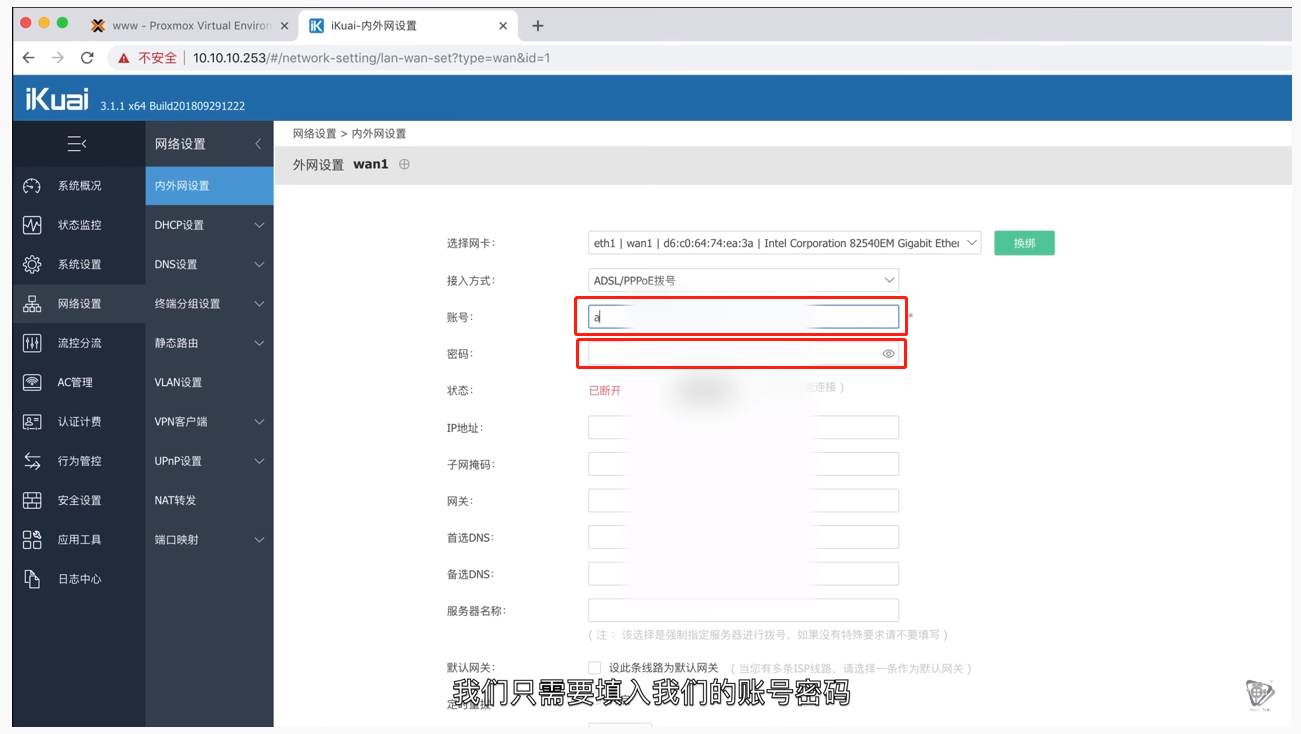
Task: Click the 网关 input field
Action: (743, 501)
